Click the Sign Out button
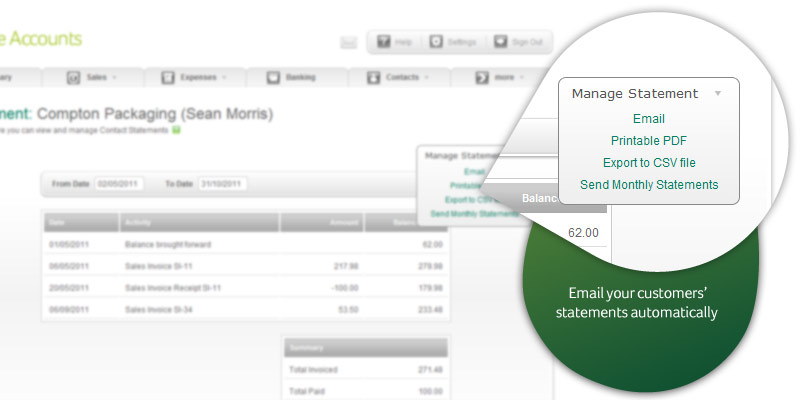 pyautogui.click(x=518, y=42)
